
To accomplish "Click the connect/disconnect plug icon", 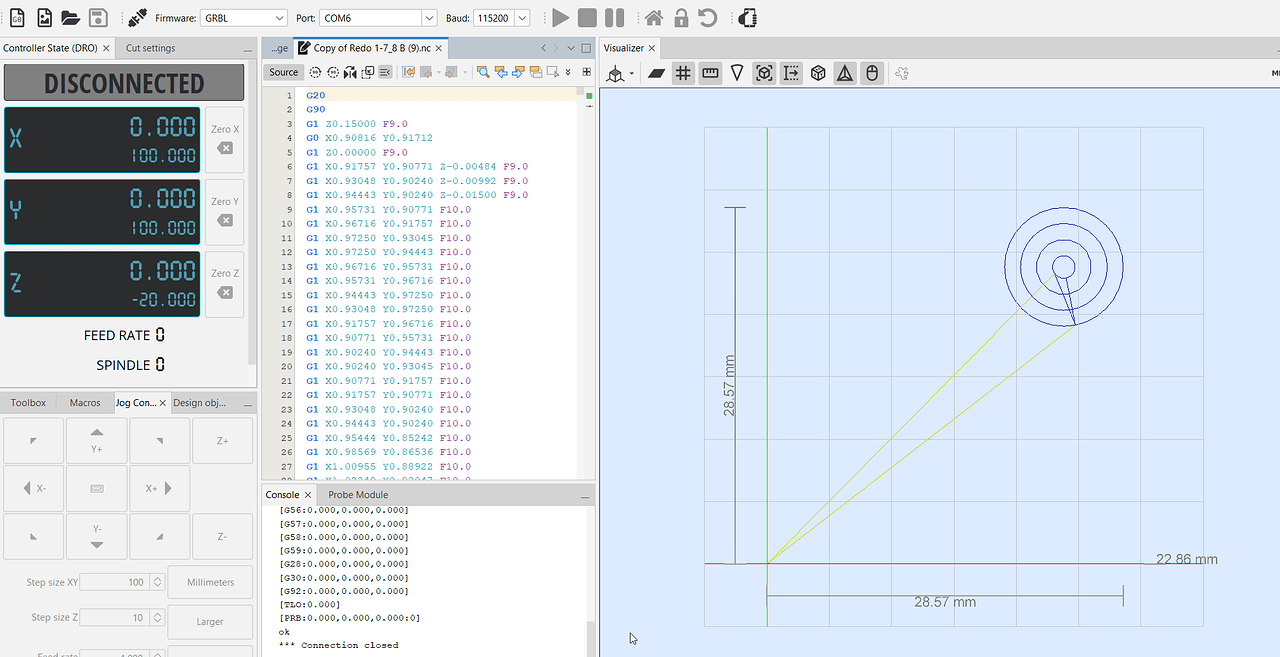I will [x=137, y=18].
